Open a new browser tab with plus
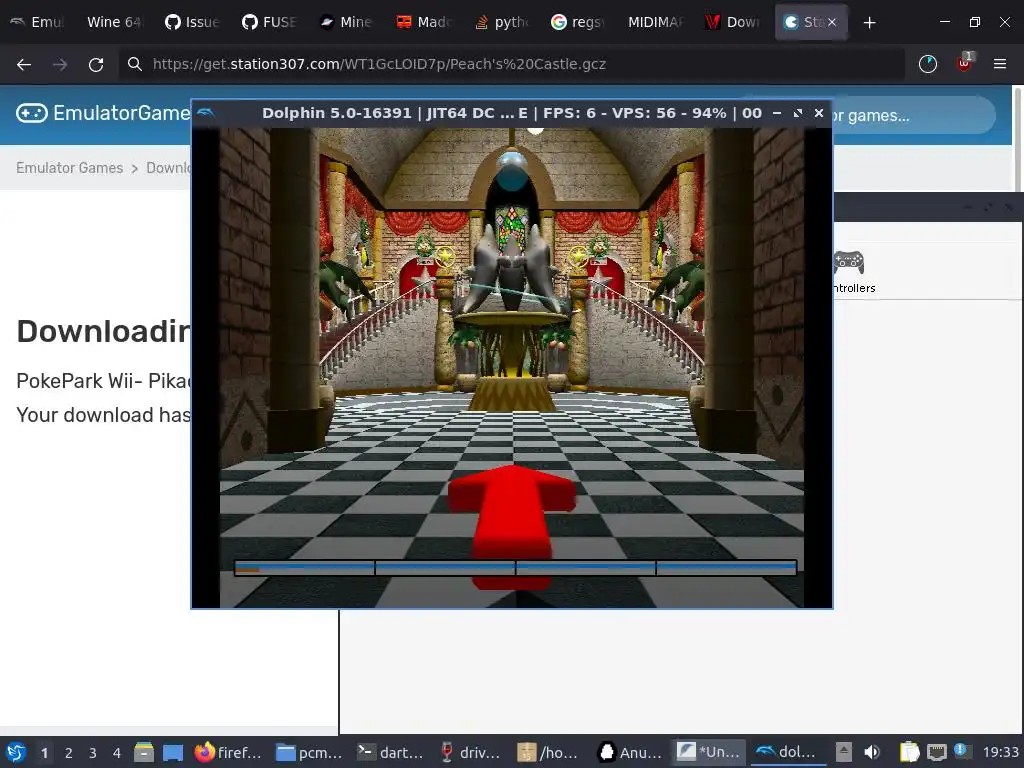Viewport: 1024px width, 768px height. (869, 23)
